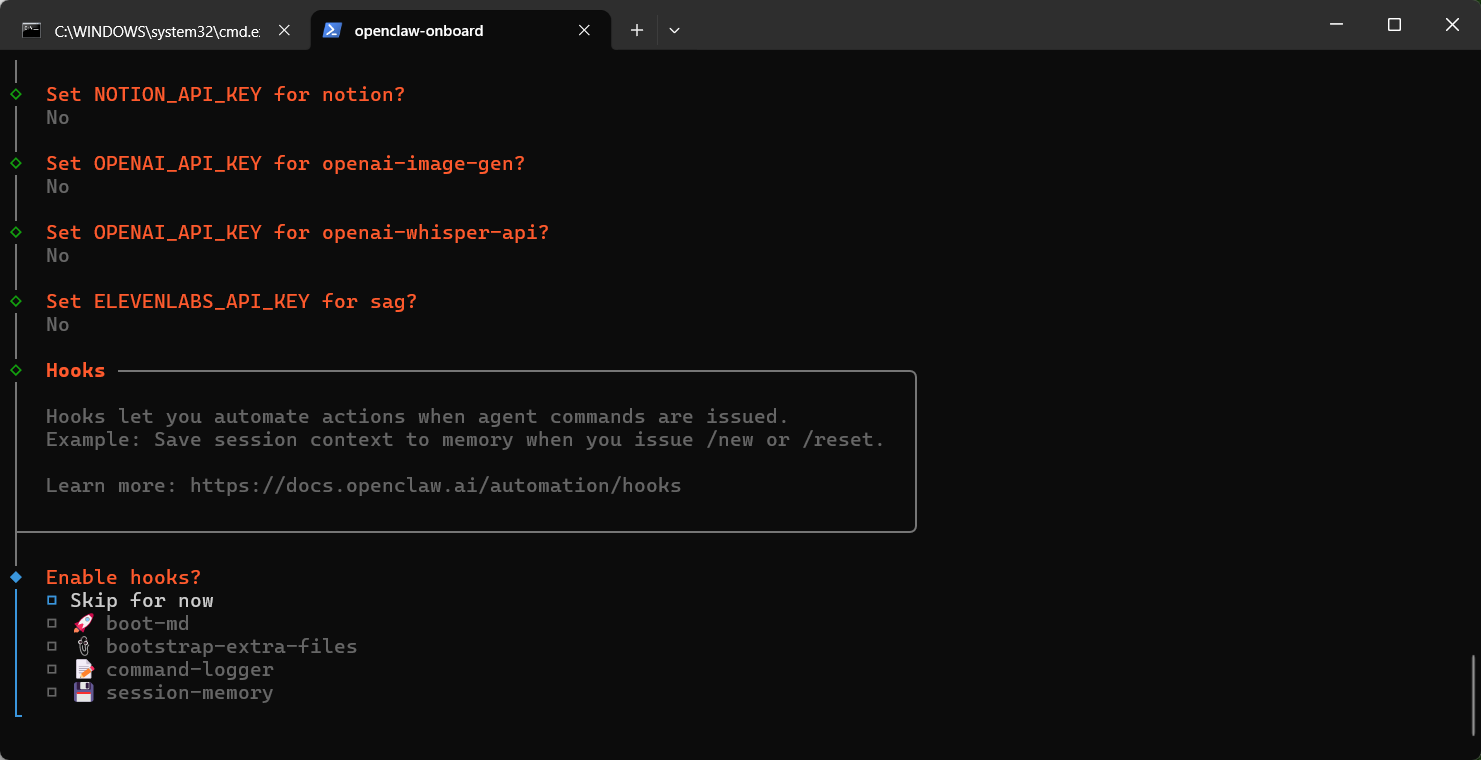This screenshot has width=1481, height=760.
Task: Switch to the openclaw-onboard tab
Action: 440,31
